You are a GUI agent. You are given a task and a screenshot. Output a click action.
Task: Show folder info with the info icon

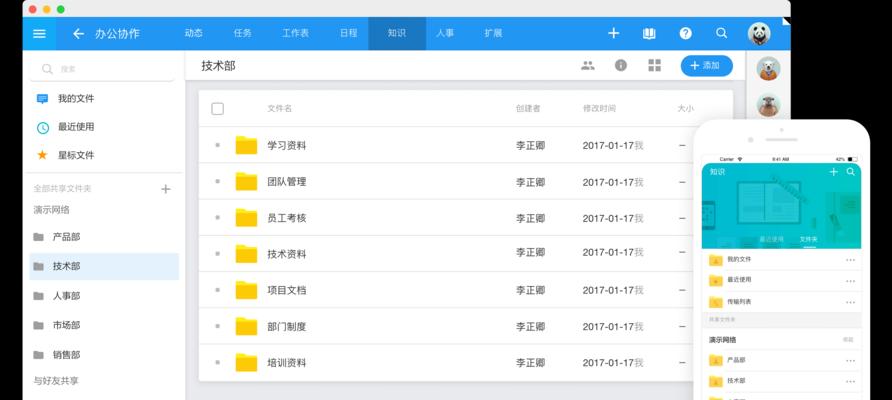click(x=621, y=65)
